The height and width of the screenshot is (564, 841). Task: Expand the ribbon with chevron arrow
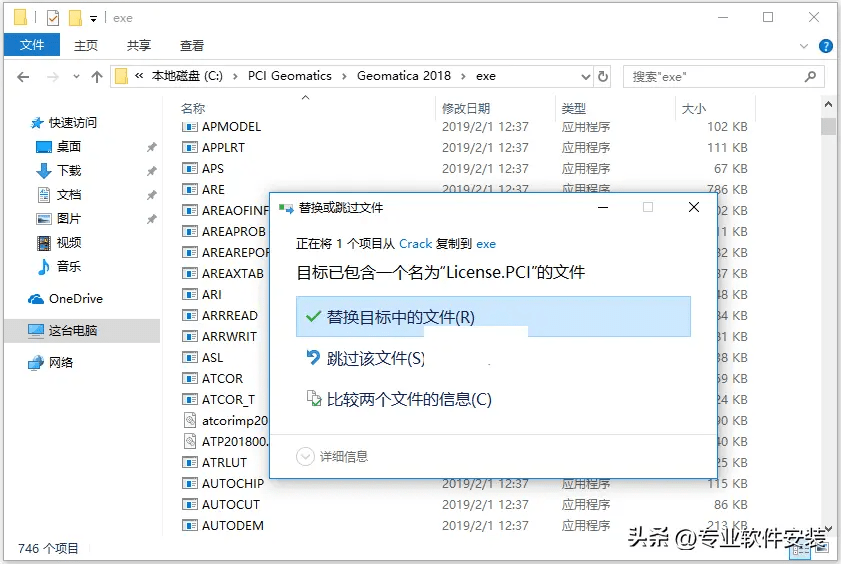point(803,46)
